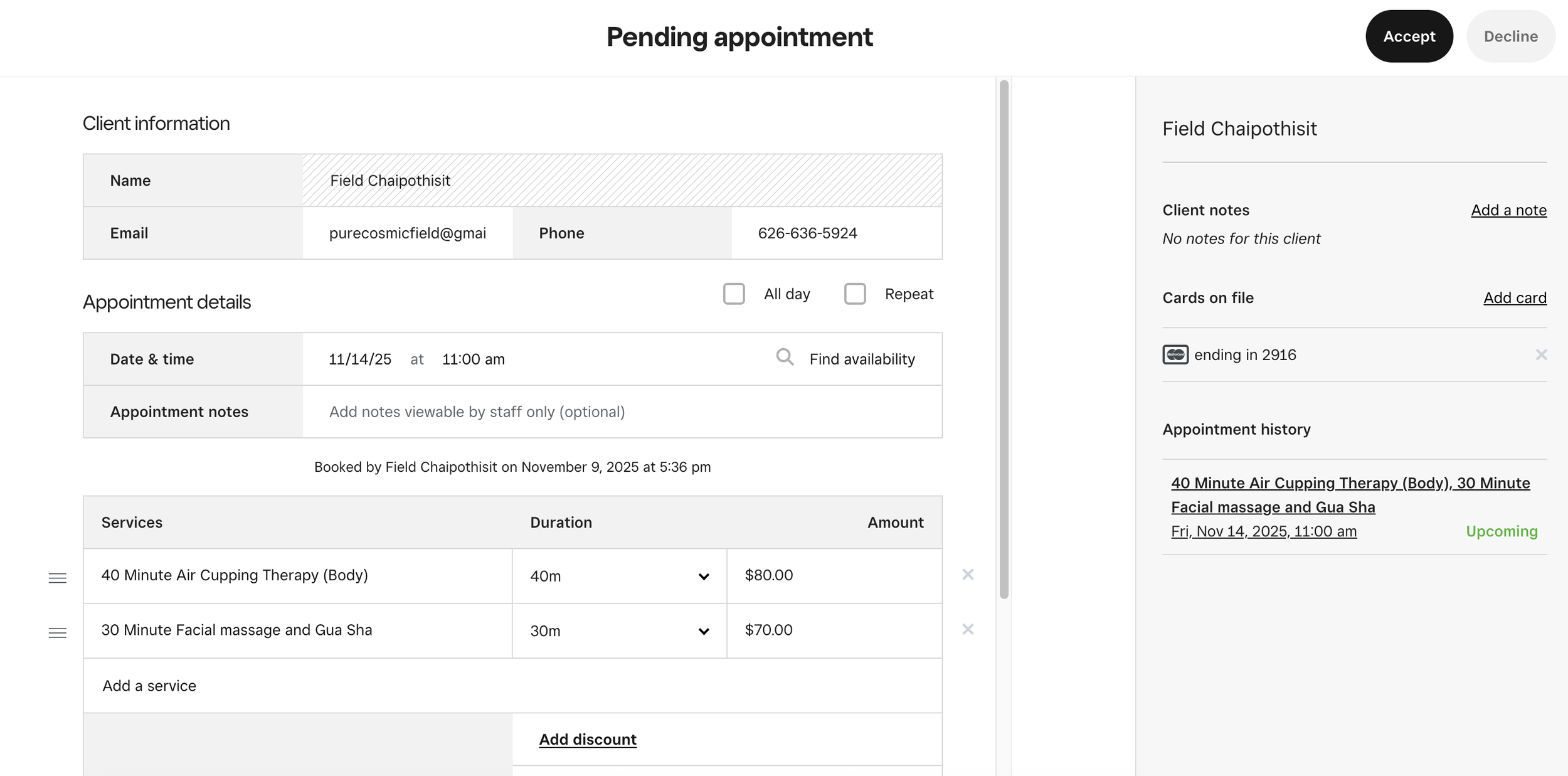Click the Mastercard icon ending in 2916
The width and height of the screenshot is (1568, 776).
coord(1175,354)
